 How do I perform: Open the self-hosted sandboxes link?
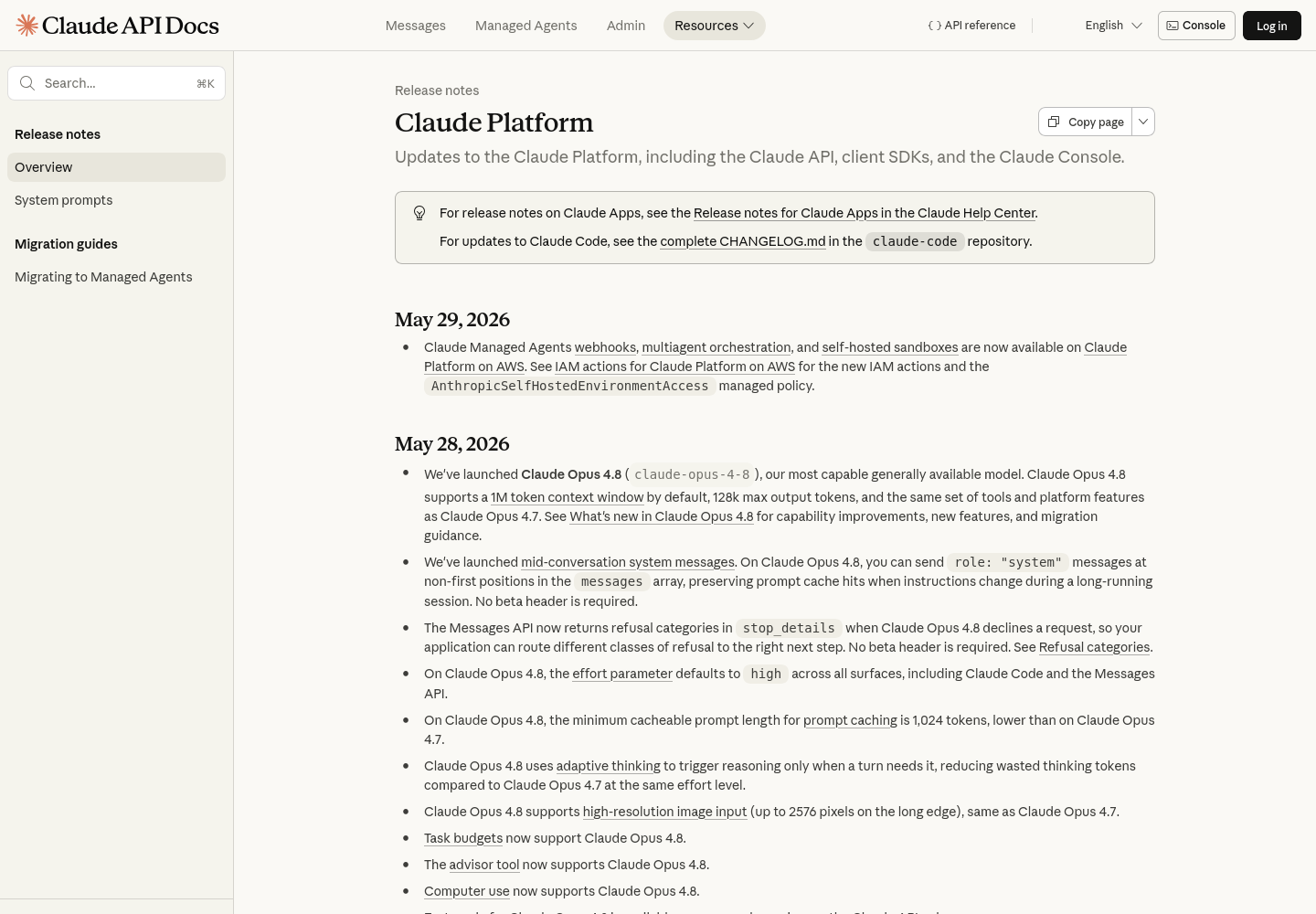coord(890,347)
